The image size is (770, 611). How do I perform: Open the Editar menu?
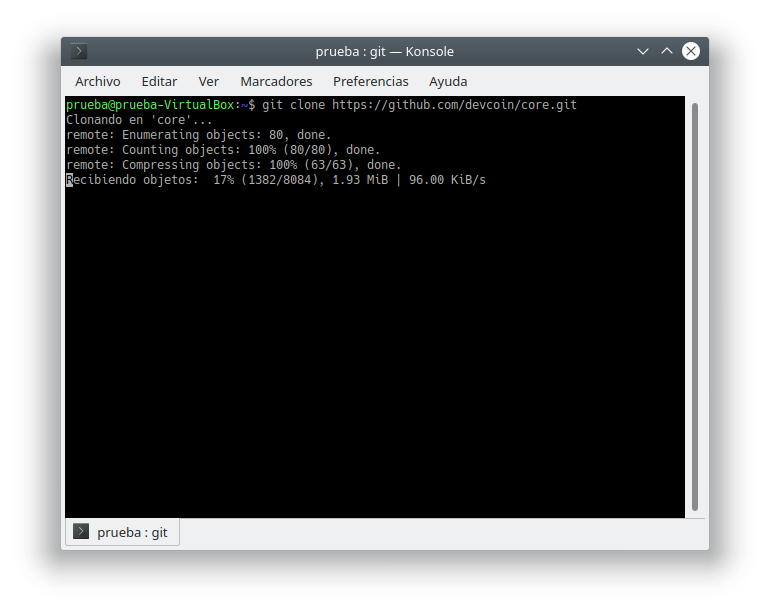159,82
